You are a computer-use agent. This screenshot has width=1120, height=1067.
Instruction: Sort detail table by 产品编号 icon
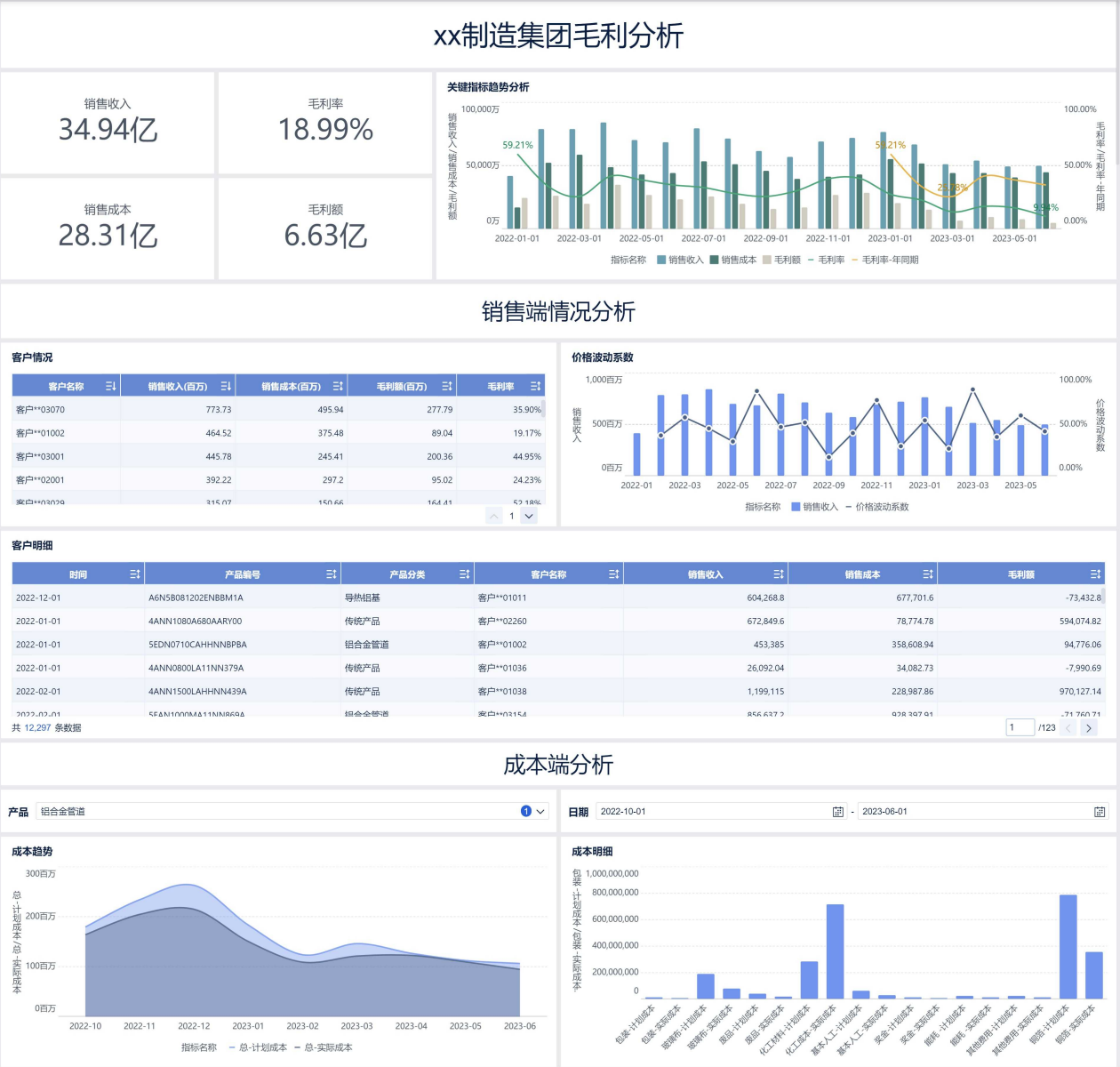331,574
